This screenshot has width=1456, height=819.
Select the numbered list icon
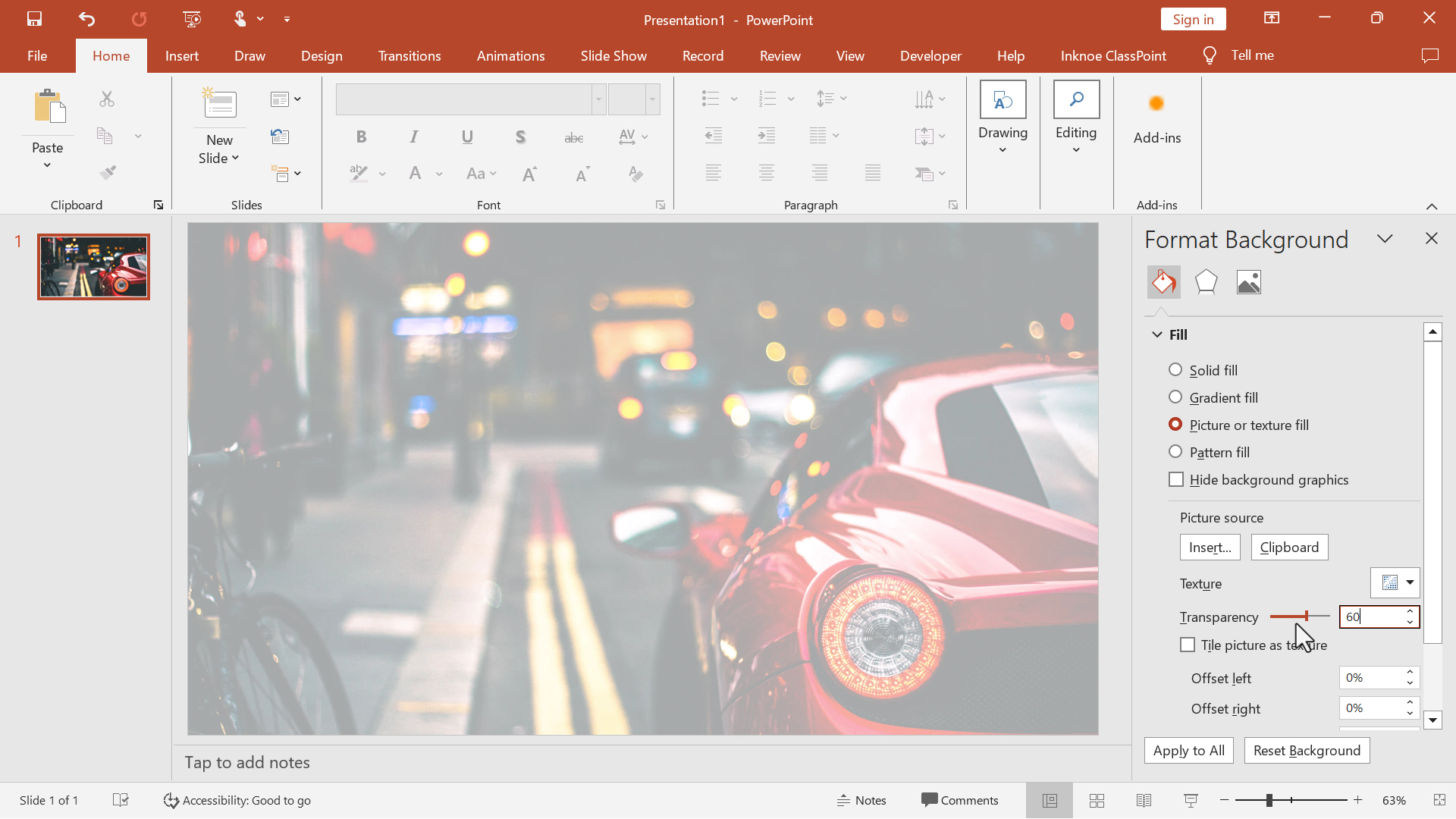pos(766,97)
